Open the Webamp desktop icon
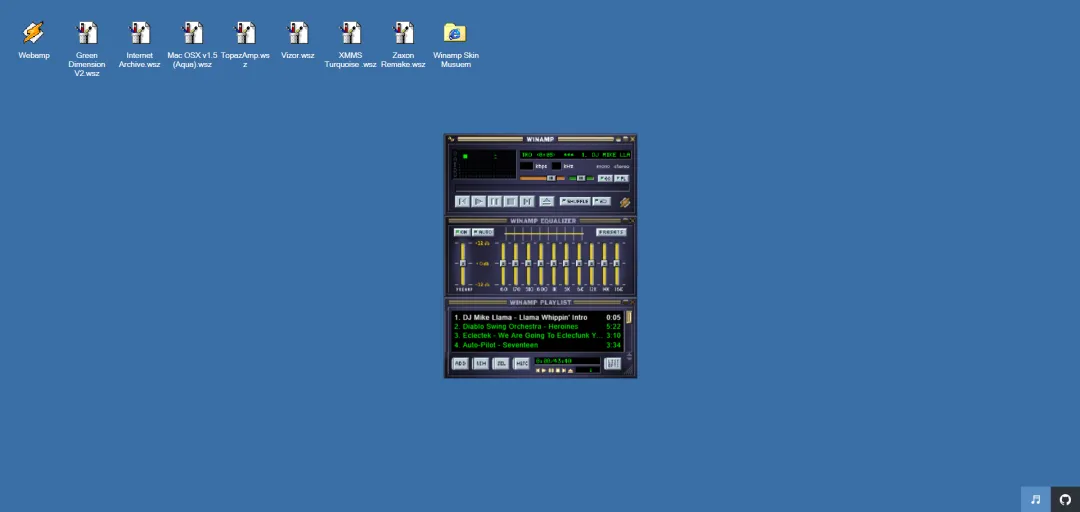The width and height of the screenshot is (1080, 512). point(33,41)
